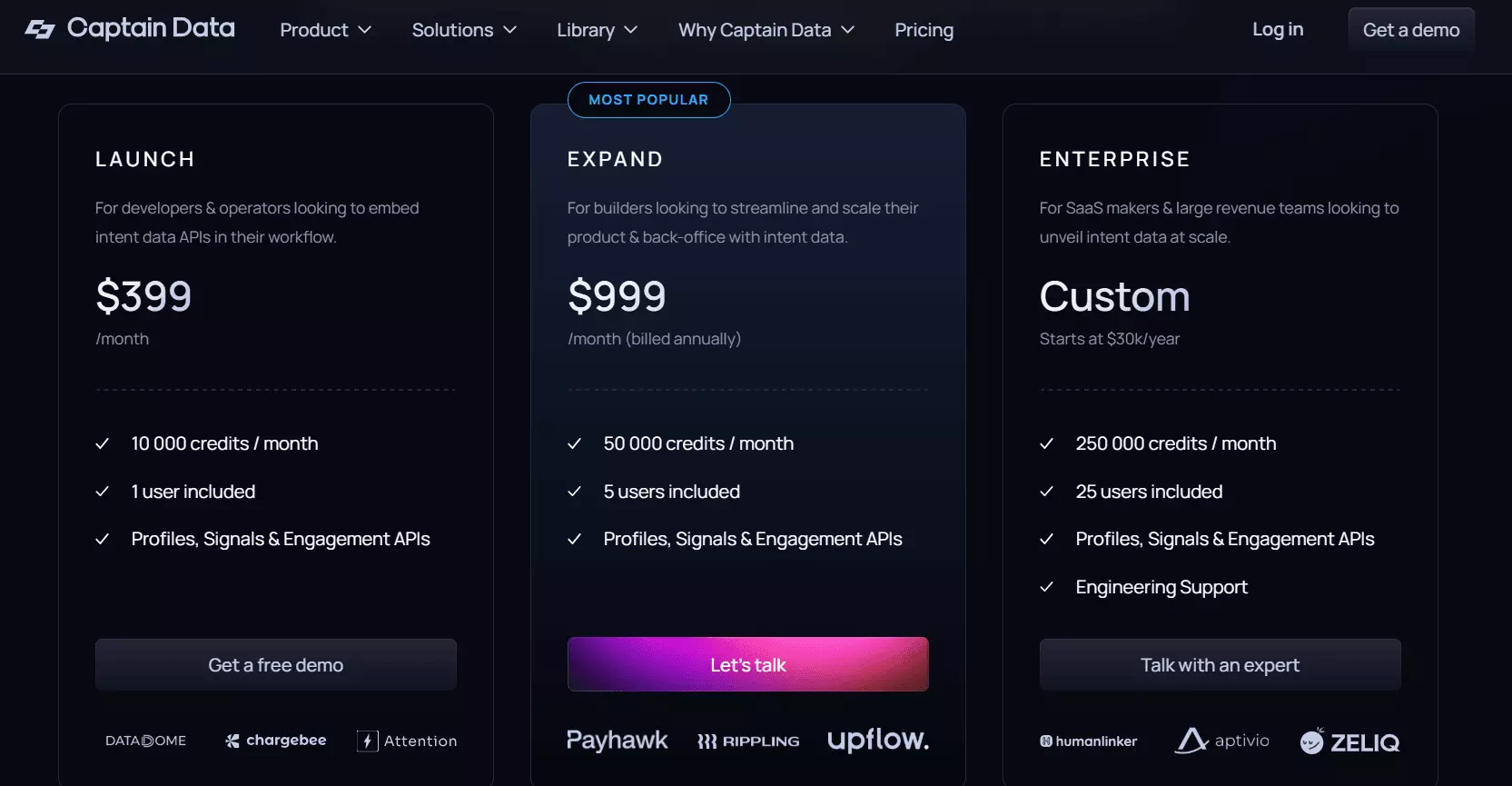Screen dimensions: 1512x786
Task: Click the Chargebee logo
Action: [275, 741]
